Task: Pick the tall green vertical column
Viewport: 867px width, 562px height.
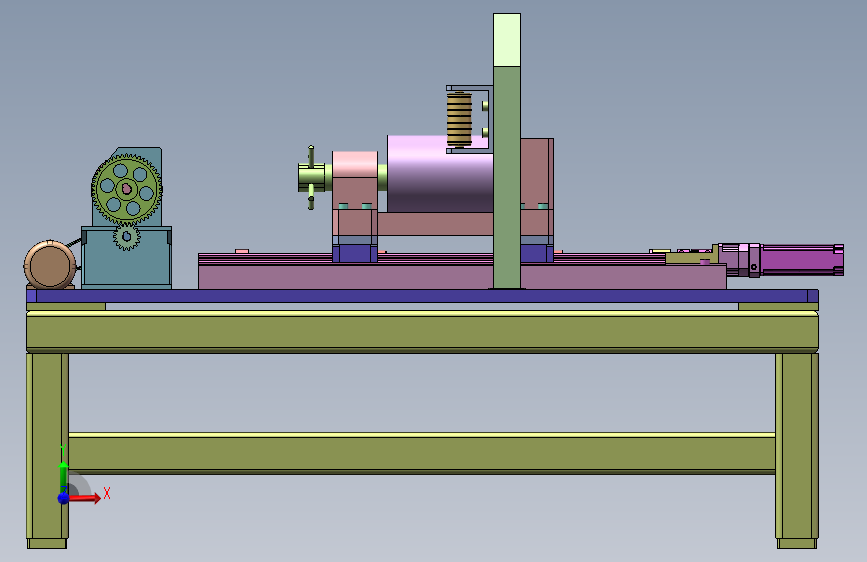Action: pyautogui.click(x=506, y=177)
